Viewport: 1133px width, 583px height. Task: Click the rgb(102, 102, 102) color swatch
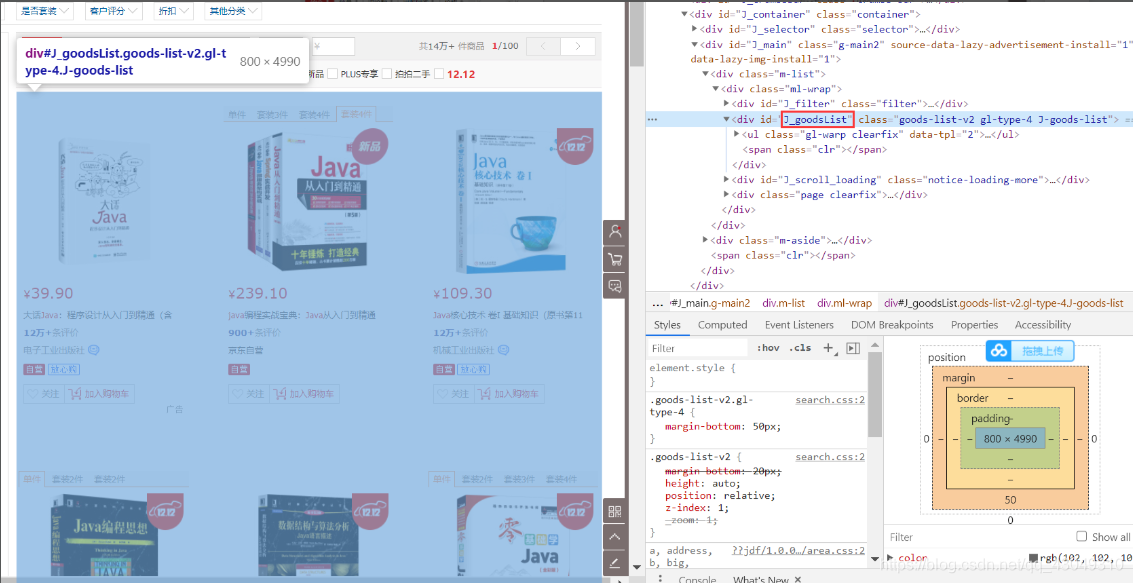[1035, 558]
